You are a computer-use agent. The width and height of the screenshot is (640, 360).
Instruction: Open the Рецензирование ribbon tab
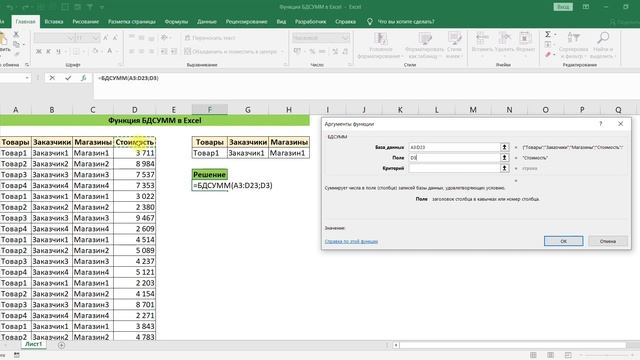coord(247,22)
